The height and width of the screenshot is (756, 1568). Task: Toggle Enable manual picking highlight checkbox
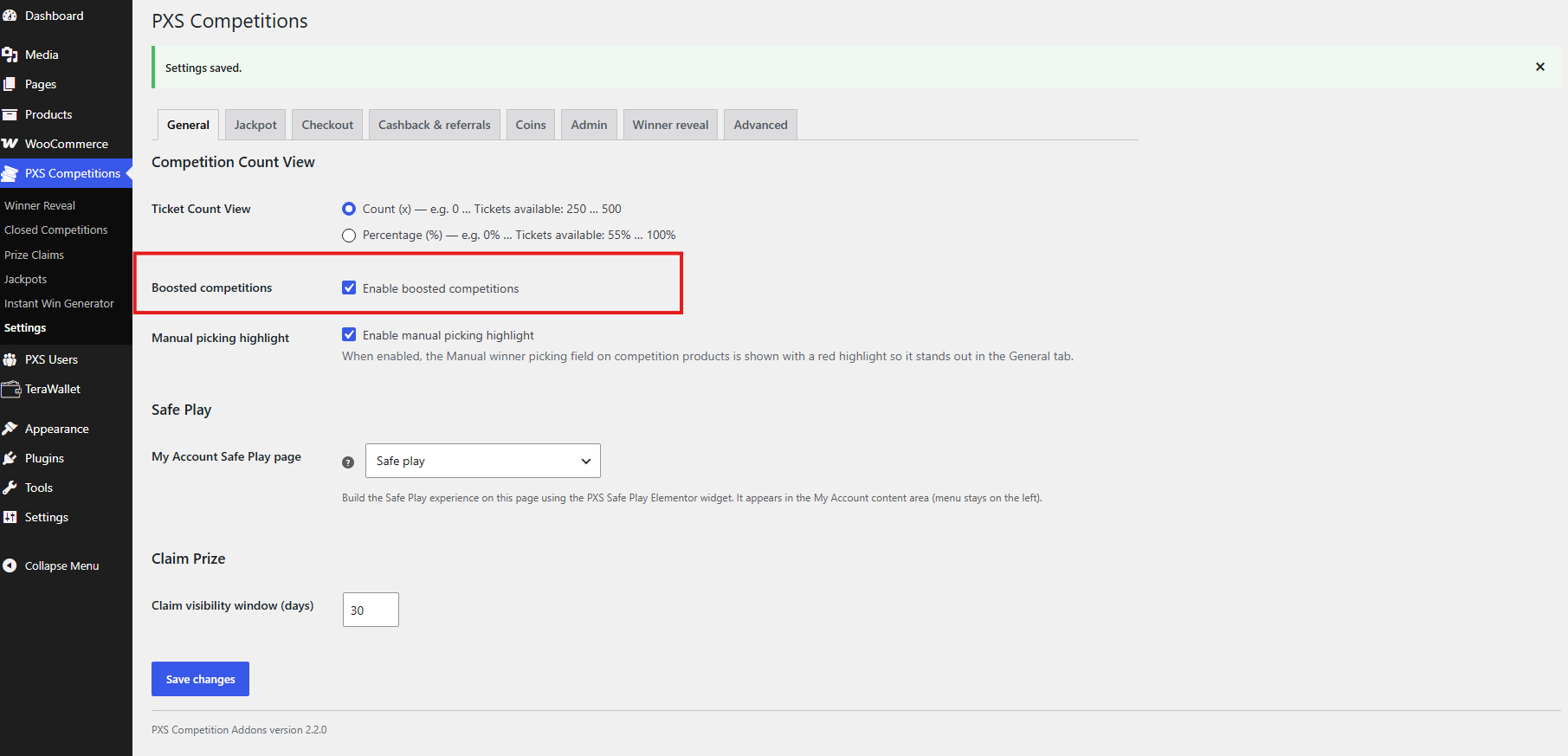click(349, 334)
